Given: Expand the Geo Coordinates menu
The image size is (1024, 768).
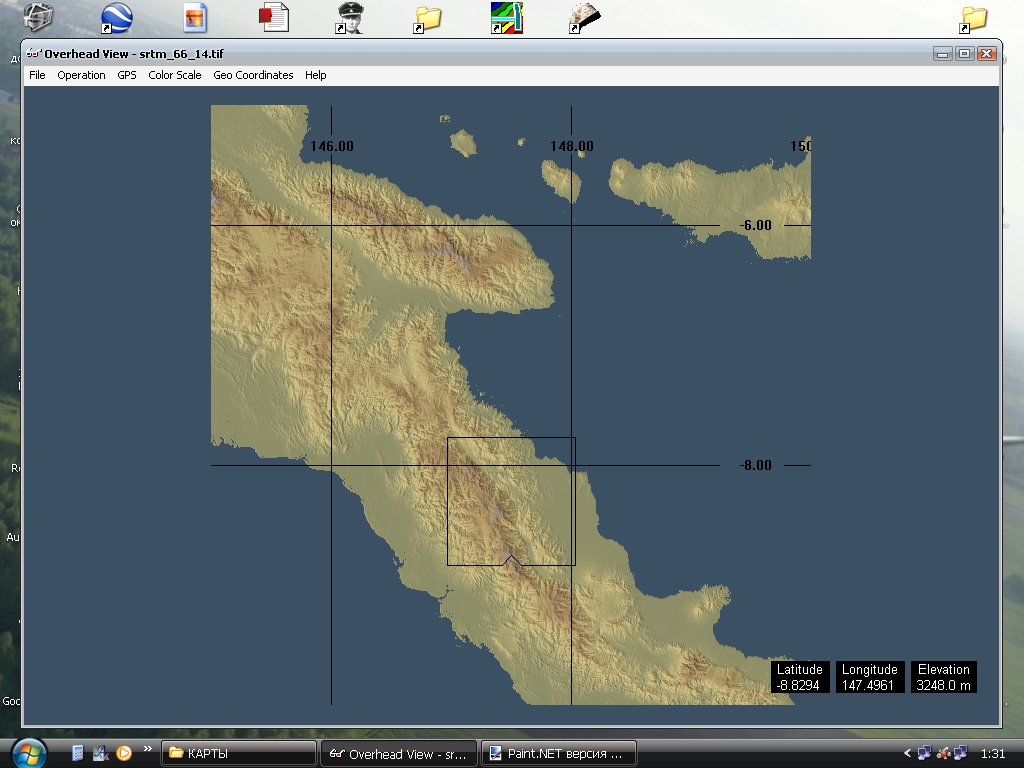Looking at the screenshot, I should coord(253,75).
